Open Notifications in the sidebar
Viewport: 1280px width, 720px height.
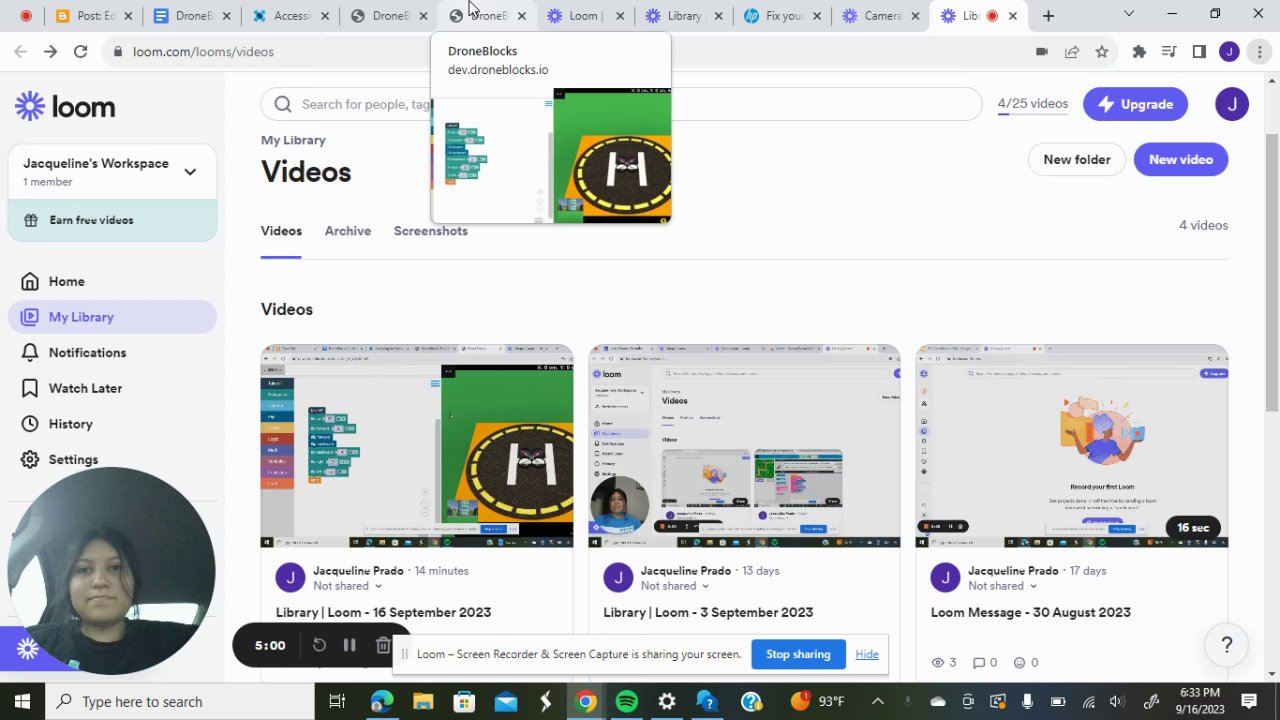[x=87, y=352]
